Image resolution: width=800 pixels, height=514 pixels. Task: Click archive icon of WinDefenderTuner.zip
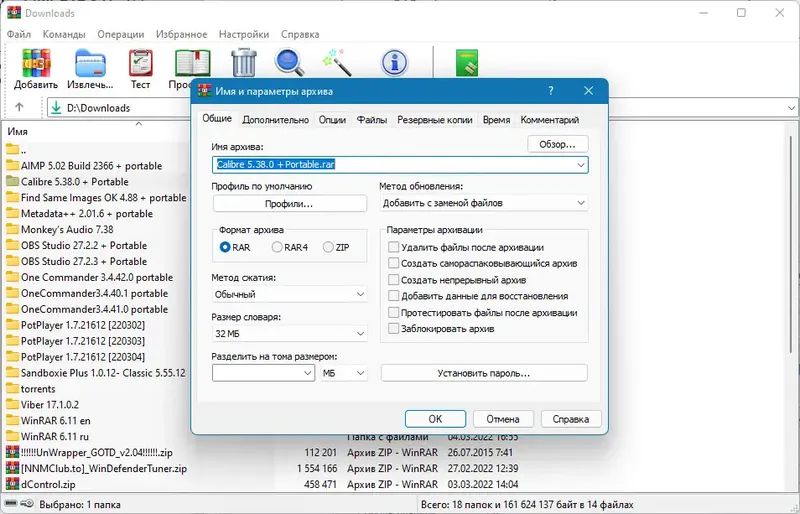point(12,468)
